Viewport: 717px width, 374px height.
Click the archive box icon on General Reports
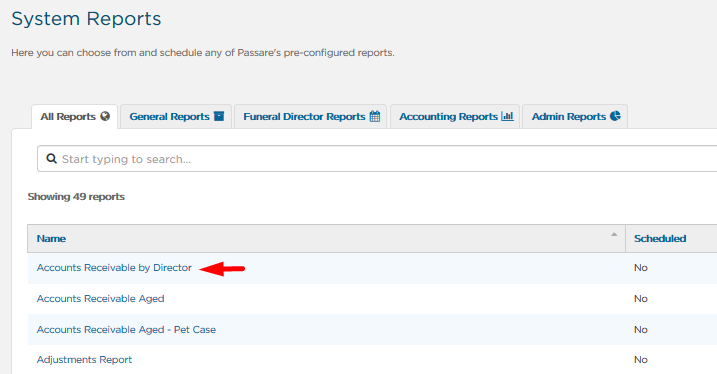tap(219, 116)
